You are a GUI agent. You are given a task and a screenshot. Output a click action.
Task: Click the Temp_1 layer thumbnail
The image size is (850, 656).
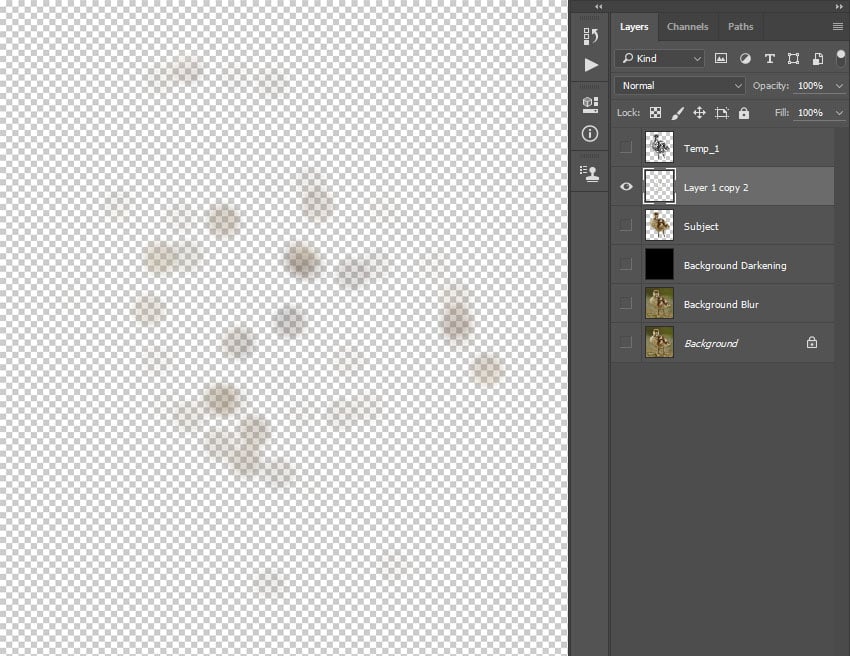660,147
